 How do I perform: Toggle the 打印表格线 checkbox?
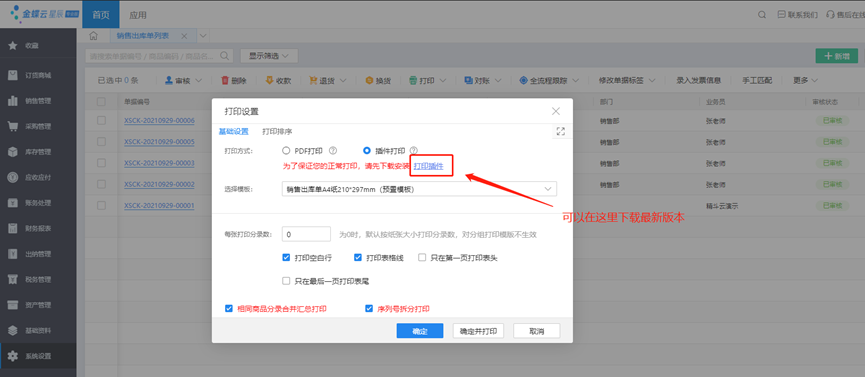click(x=357, y=257)
